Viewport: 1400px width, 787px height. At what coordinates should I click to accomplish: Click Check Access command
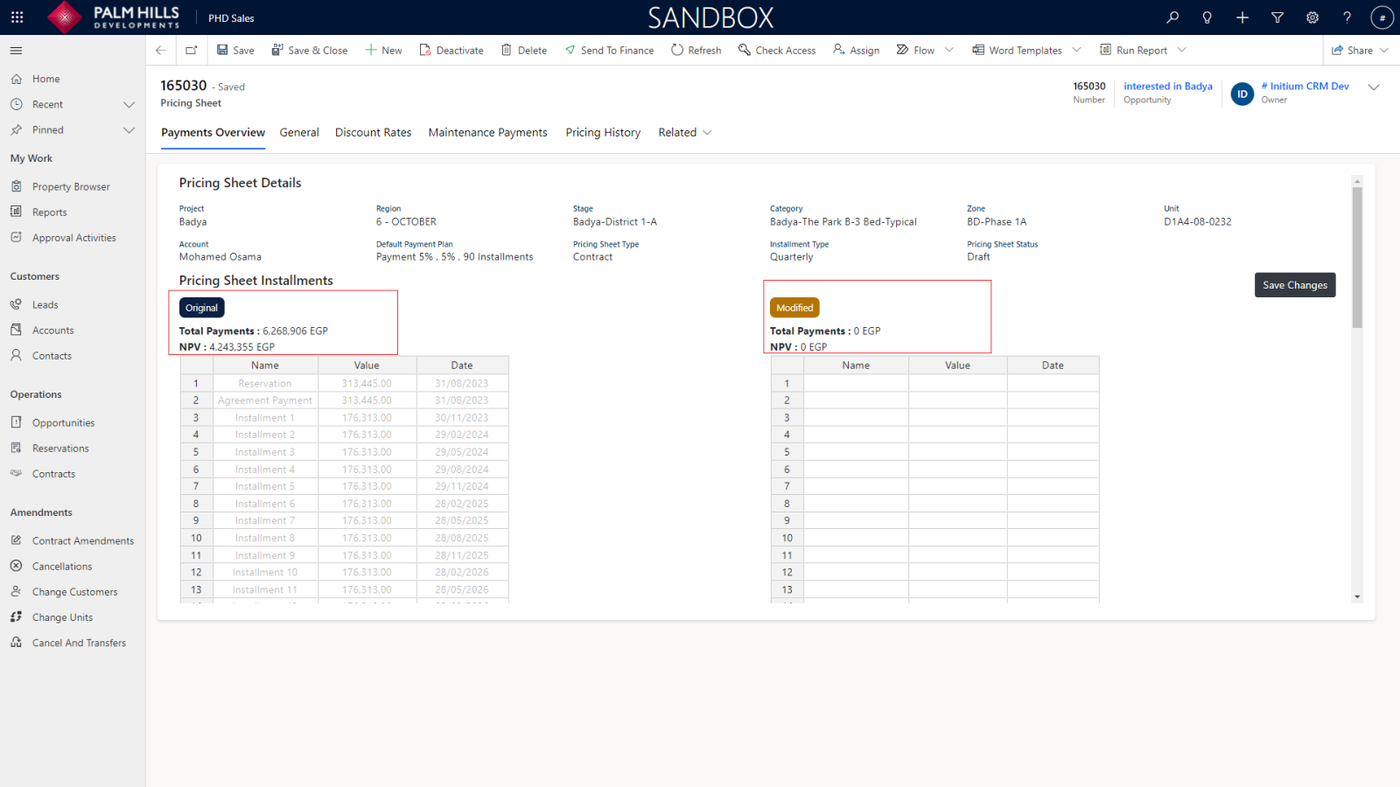(x=777, y=50)
